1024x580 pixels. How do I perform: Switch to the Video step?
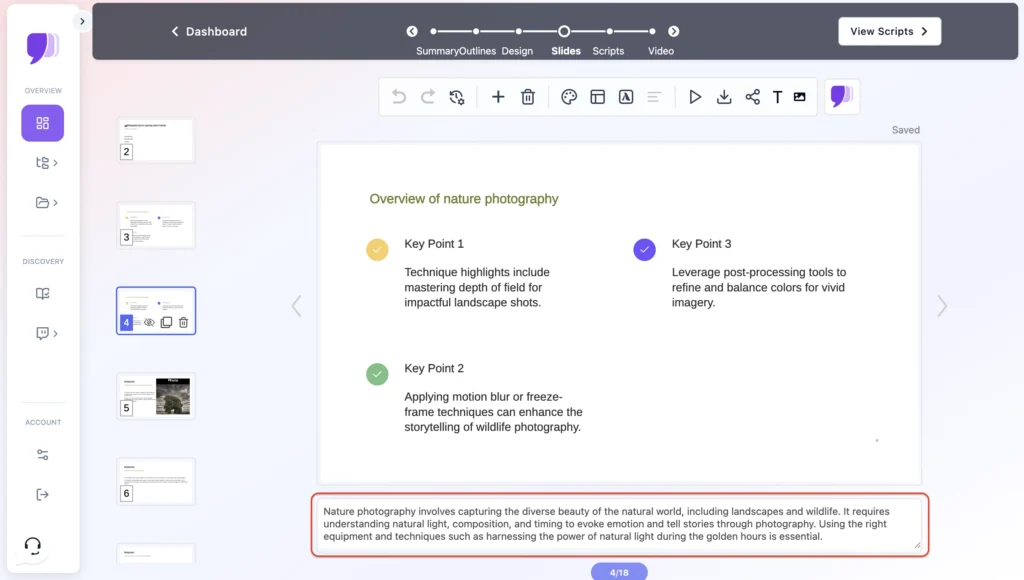click(660, 51)
